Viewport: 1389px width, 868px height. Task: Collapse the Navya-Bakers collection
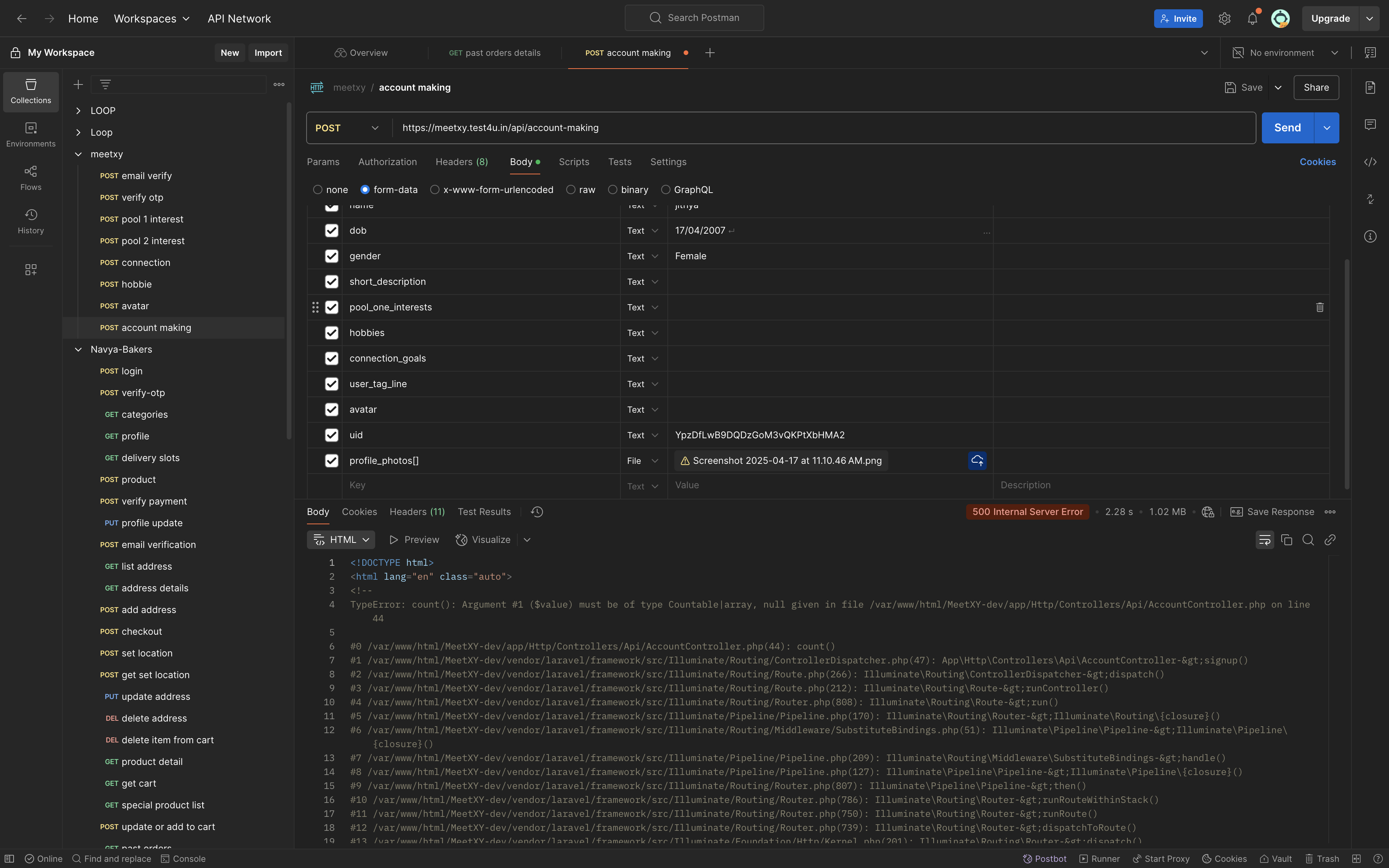pos(79,350)
